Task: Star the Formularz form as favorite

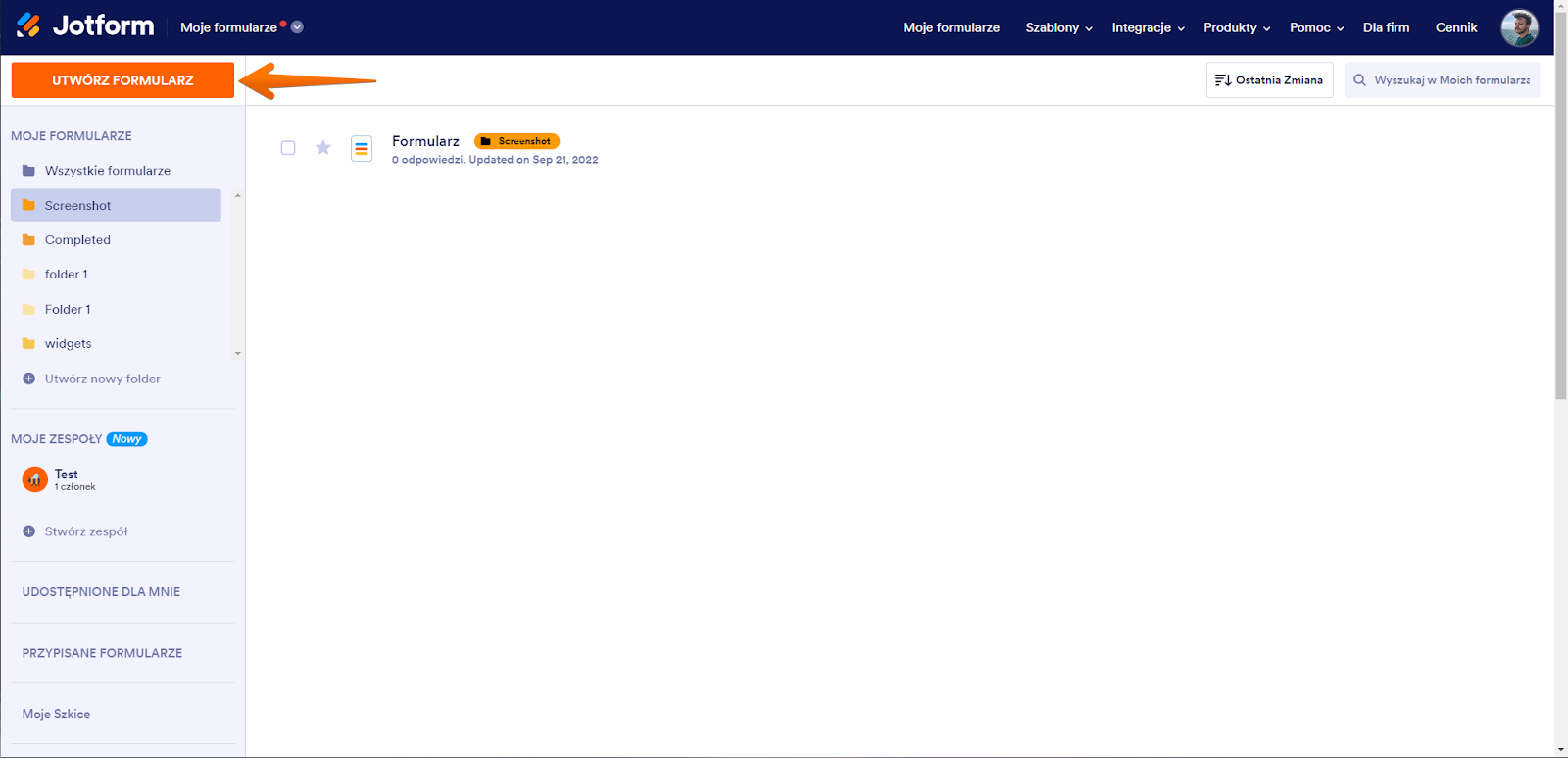Action: click(x=323, y=148)
